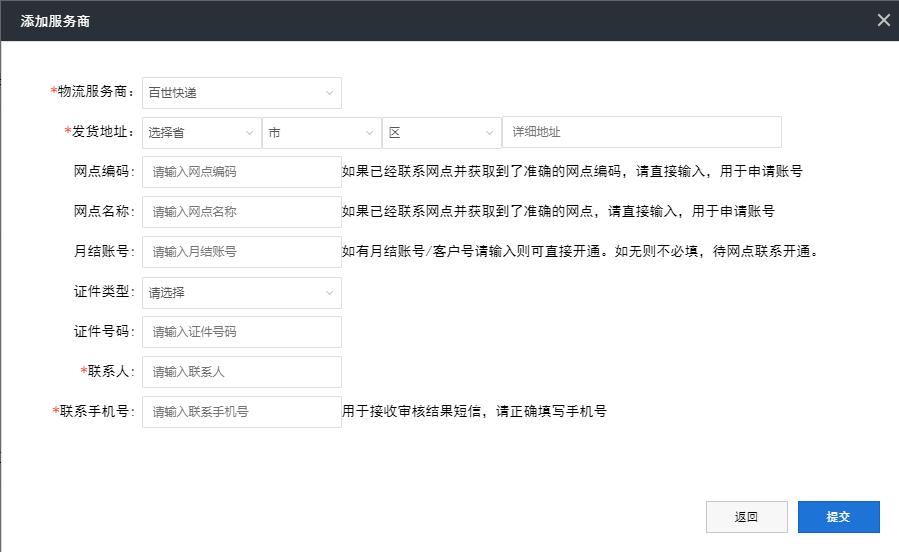Open the 市 city dropdown
This screenshot has height=552, width=899.
321,132
